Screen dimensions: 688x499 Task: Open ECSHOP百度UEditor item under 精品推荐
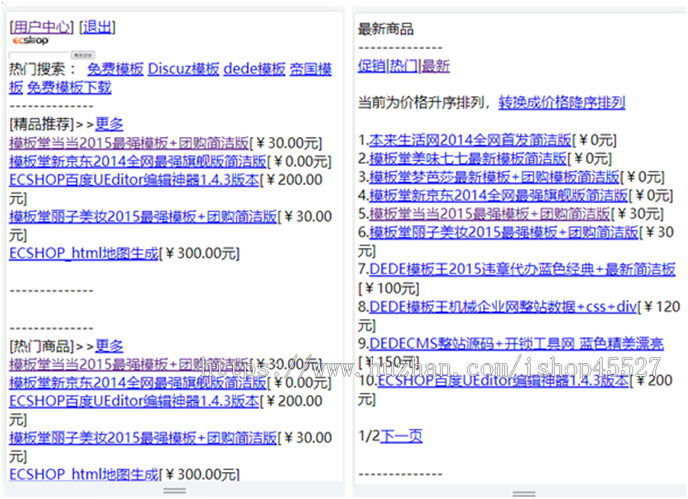[x=134, y=179]
